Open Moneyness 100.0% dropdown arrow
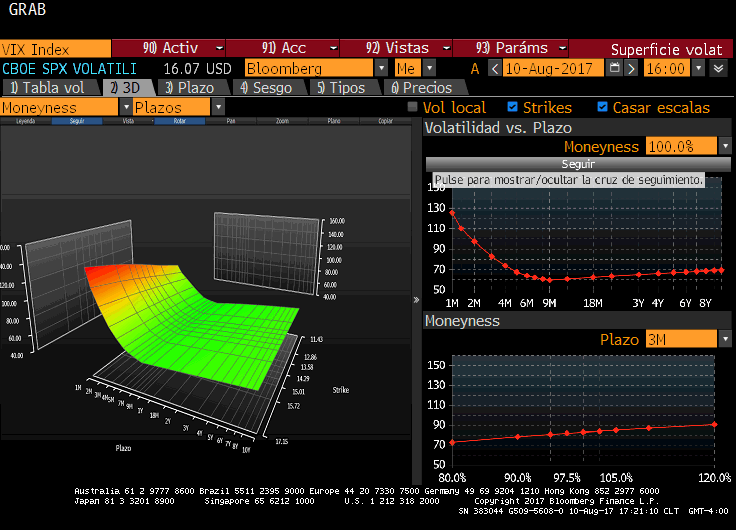Screen dimensions: 736x530 pos(725,146)
